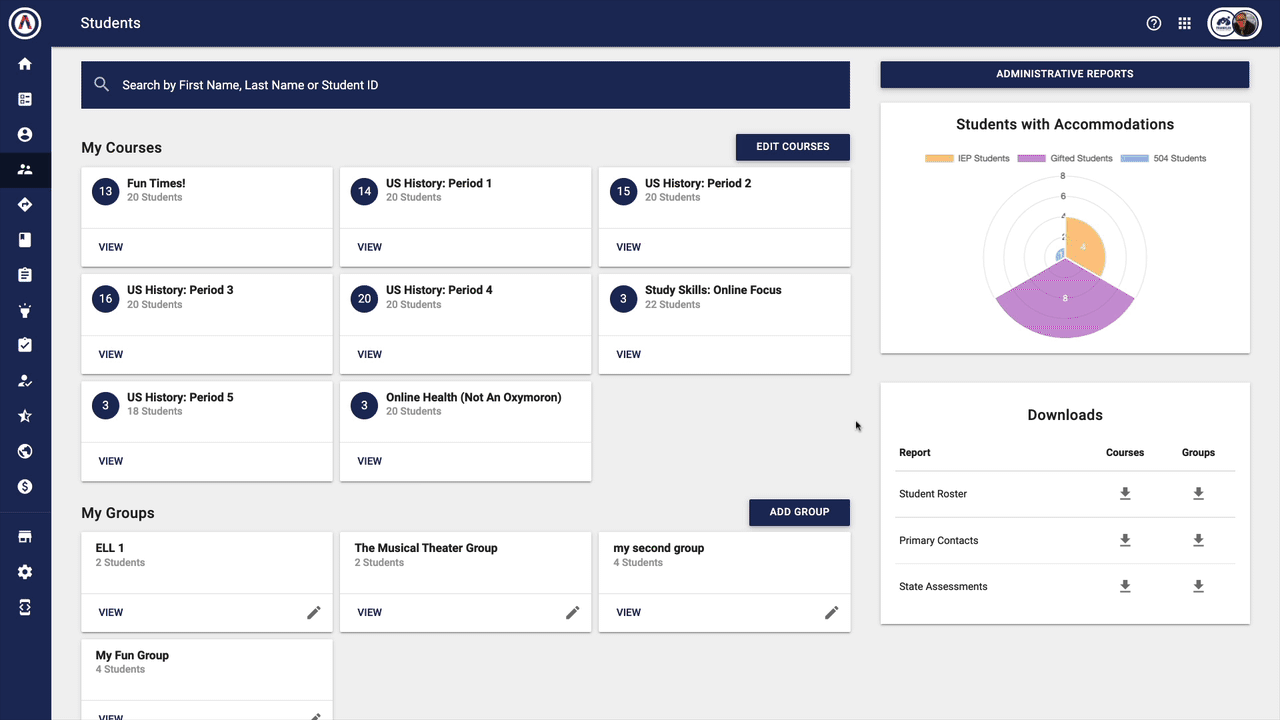Screen dimensions: 1280x720
Task: View US History: Period 1 course
Action: [370, 247]
